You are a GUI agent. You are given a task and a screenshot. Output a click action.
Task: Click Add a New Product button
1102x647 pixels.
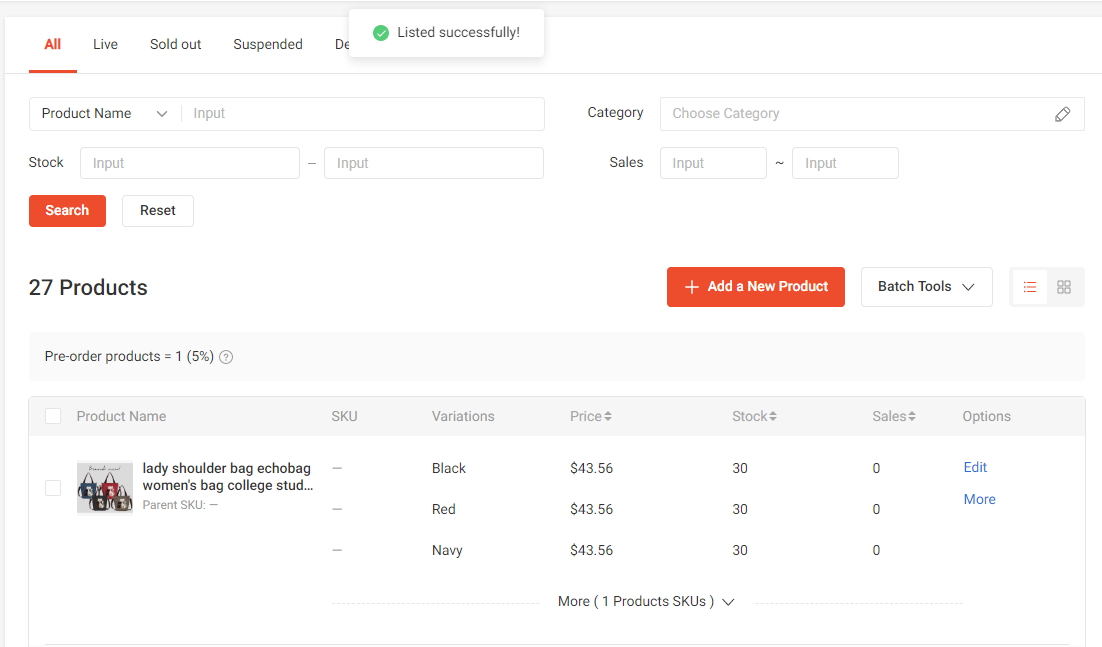tap(756, 287)
